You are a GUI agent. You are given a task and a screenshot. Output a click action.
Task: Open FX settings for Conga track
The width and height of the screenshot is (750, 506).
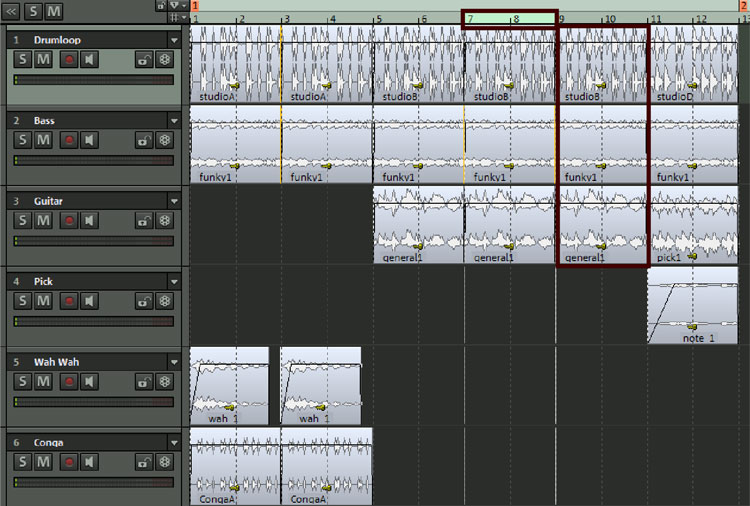pos(165,462)
